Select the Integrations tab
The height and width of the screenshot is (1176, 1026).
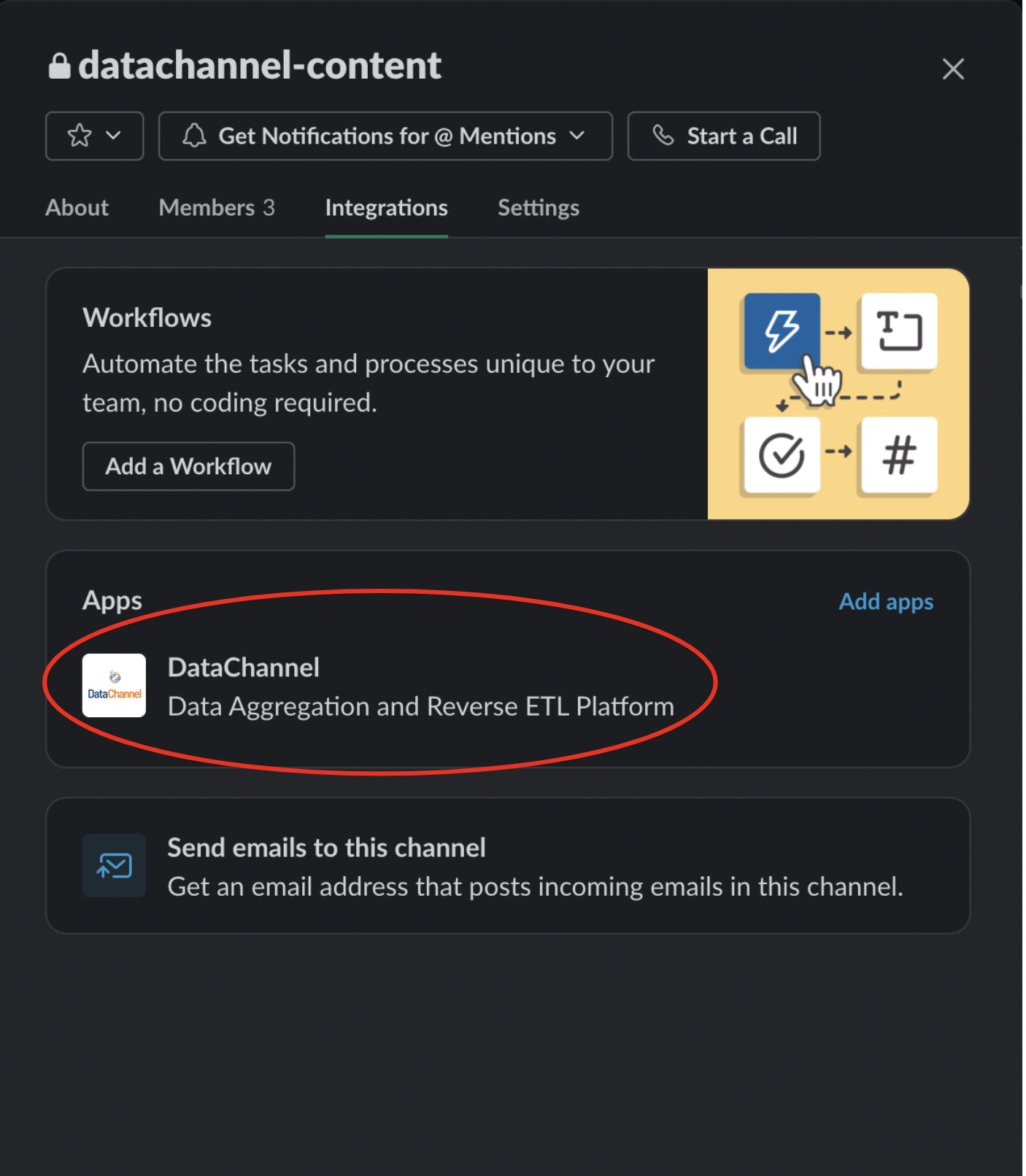(387, 208)
